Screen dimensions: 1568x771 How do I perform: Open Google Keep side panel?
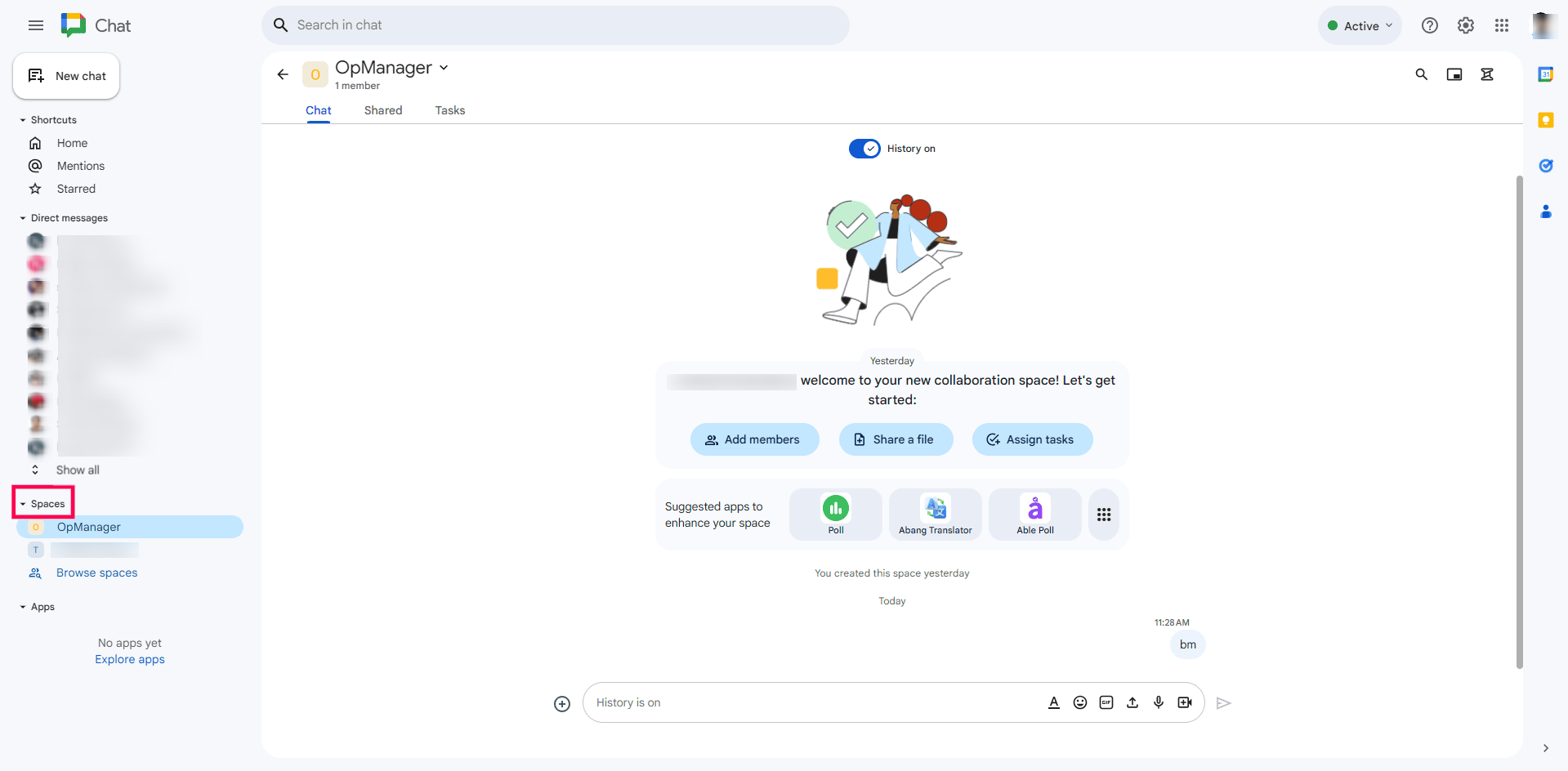(1546, 120)
